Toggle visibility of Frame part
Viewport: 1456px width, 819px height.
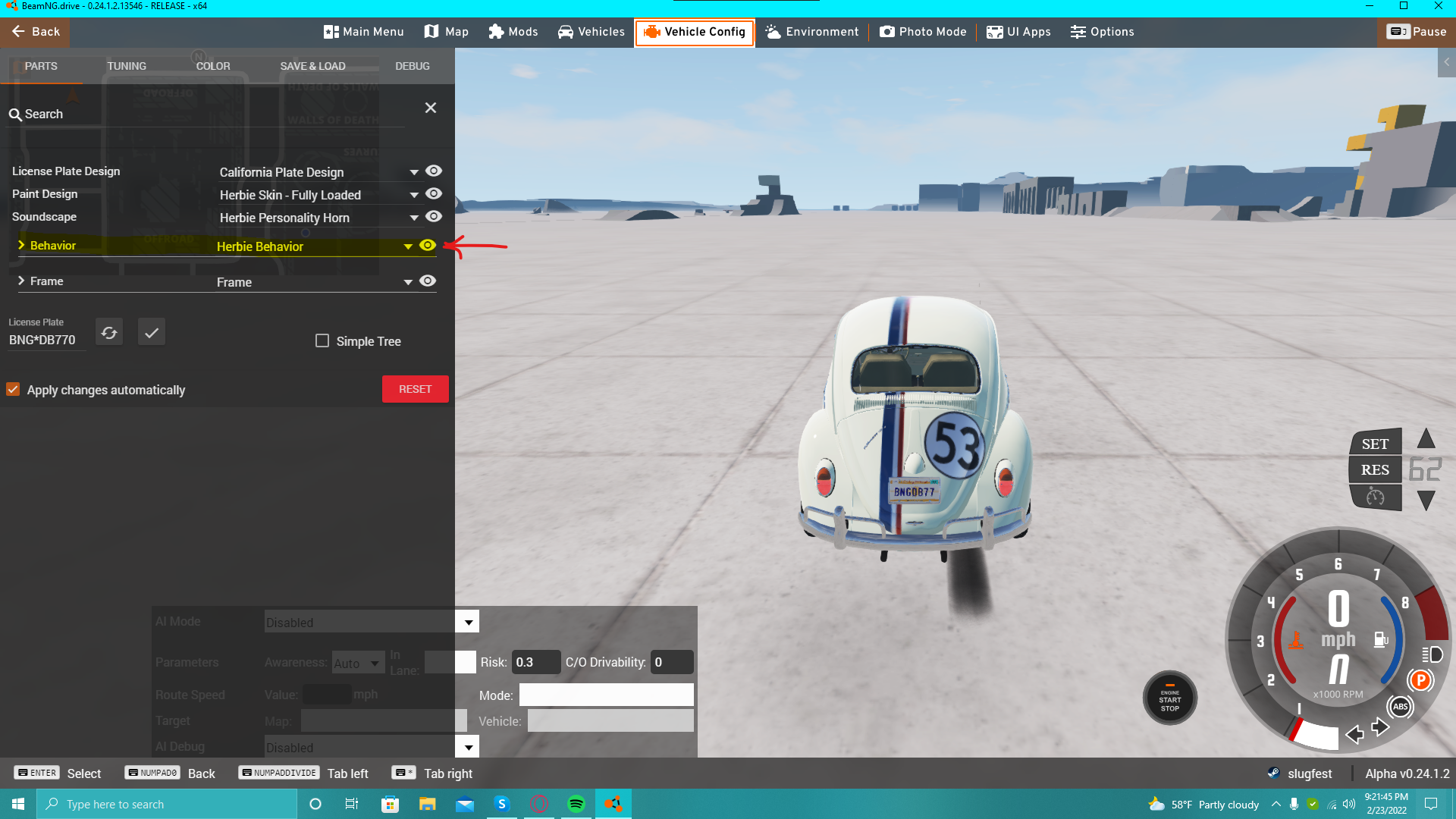428,281
